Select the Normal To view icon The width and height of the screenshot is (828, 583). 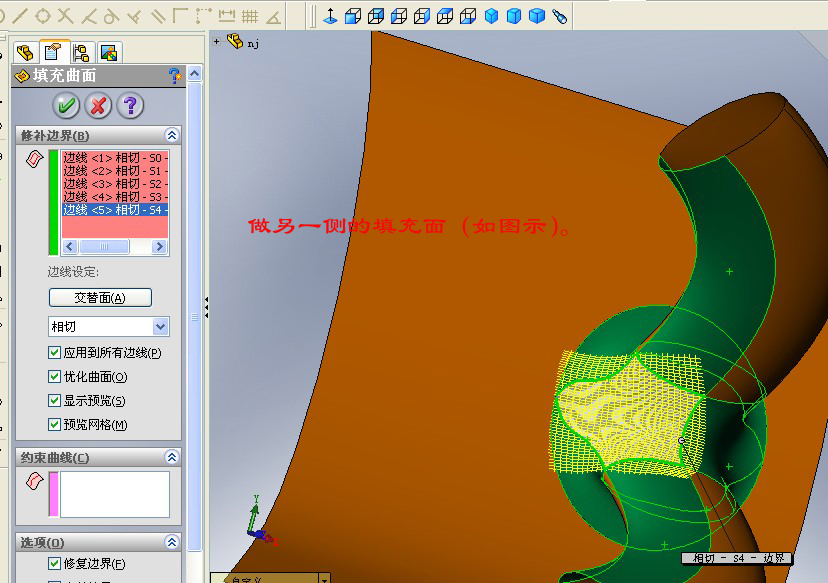pos(330,16)
